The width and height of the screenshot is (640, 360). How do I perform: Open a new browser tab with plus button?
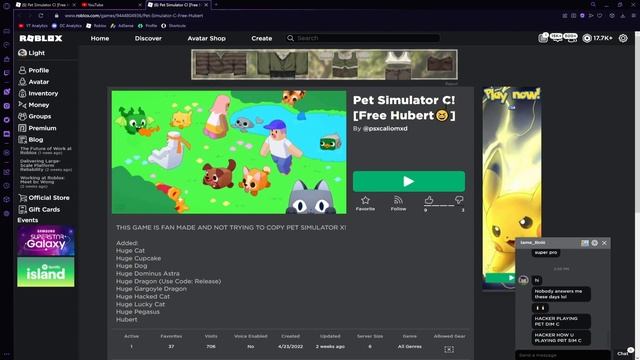[216, 4]
